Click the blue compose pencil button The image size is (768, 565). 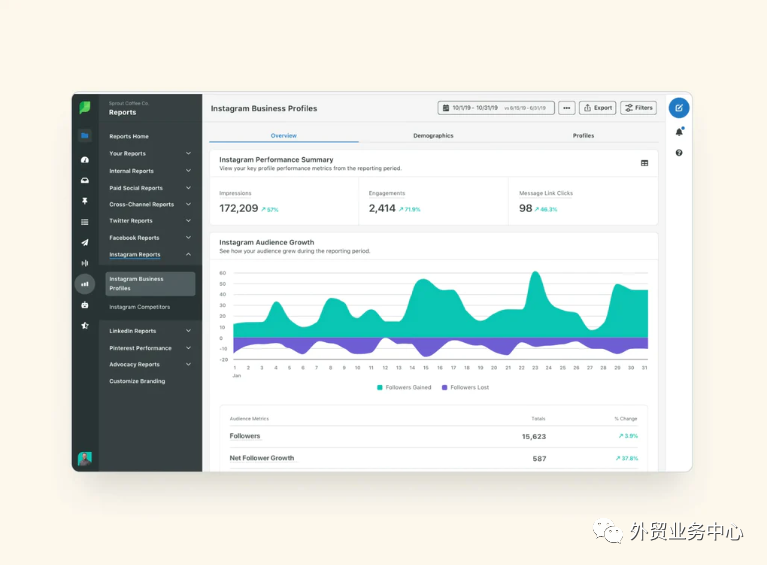(679, 108)
